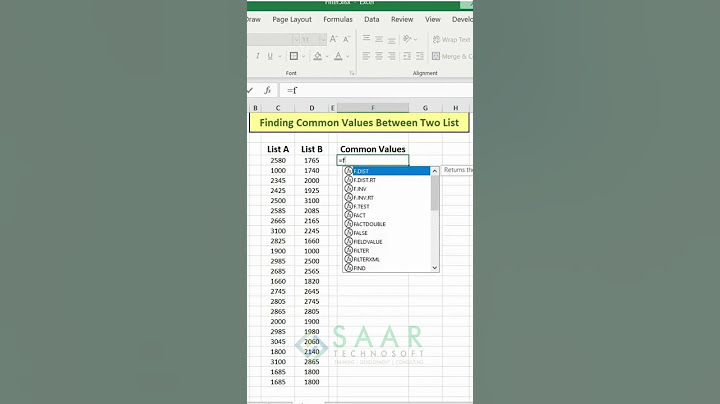The image size is (720, 404).
Task: Choose FIND from the autocomplete list
Action: pos(387,268)
